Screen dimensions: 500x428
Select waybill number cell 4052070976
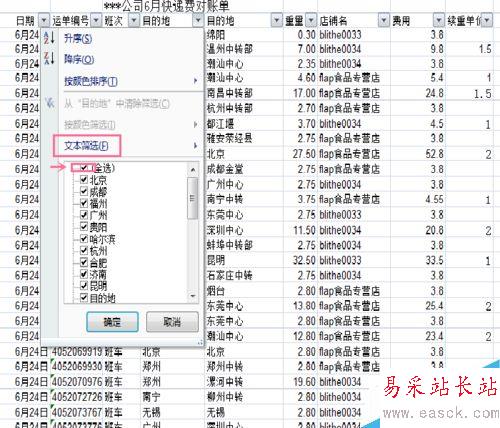click(x=77, y=382)
